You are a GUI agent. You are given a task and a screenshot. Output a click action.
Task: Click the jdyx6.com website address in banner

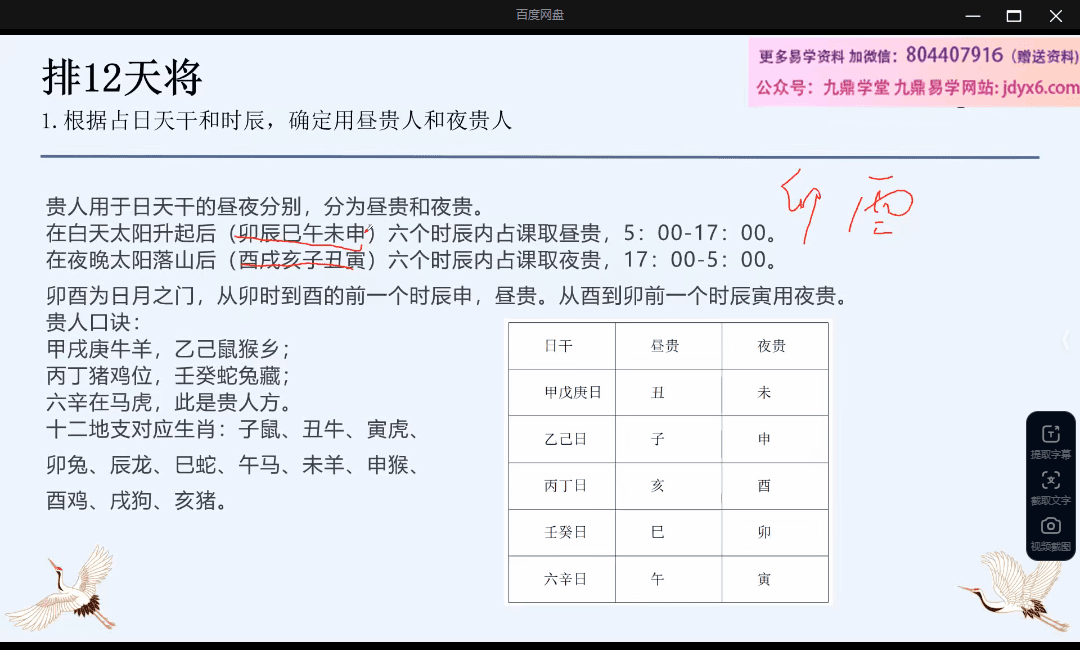click(1036, 88)
